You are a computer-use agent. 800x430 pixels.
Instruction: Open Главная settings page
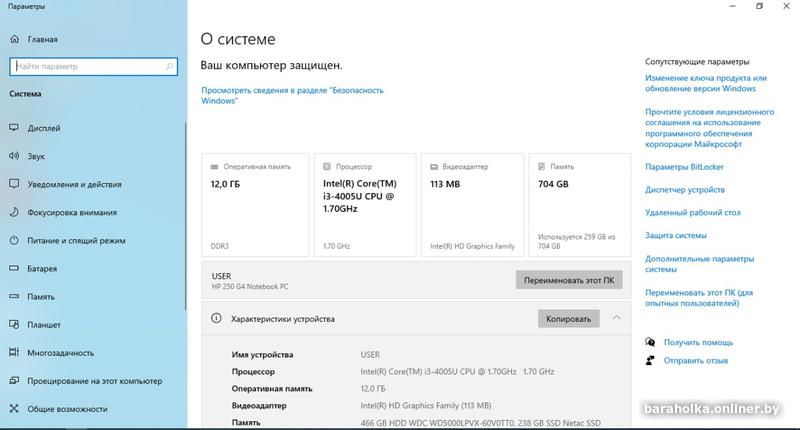[42, 39]
